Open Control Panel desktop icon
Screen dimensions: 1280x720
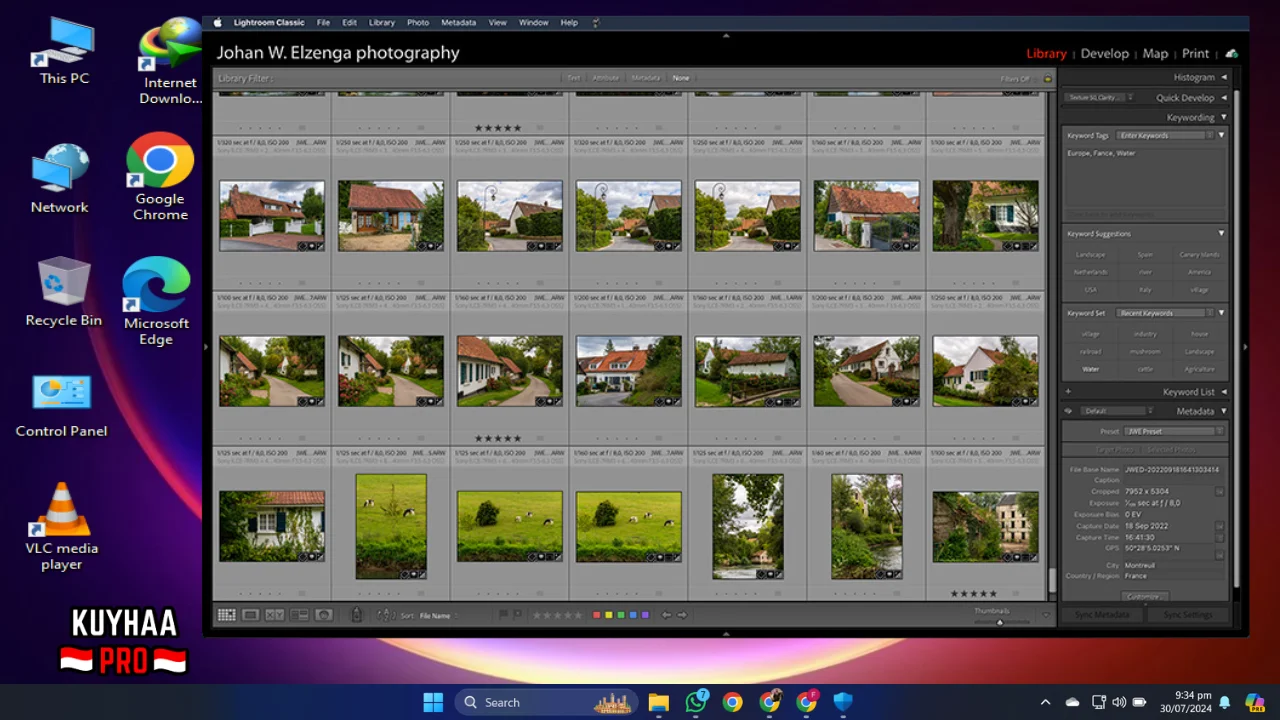point(61,405)
